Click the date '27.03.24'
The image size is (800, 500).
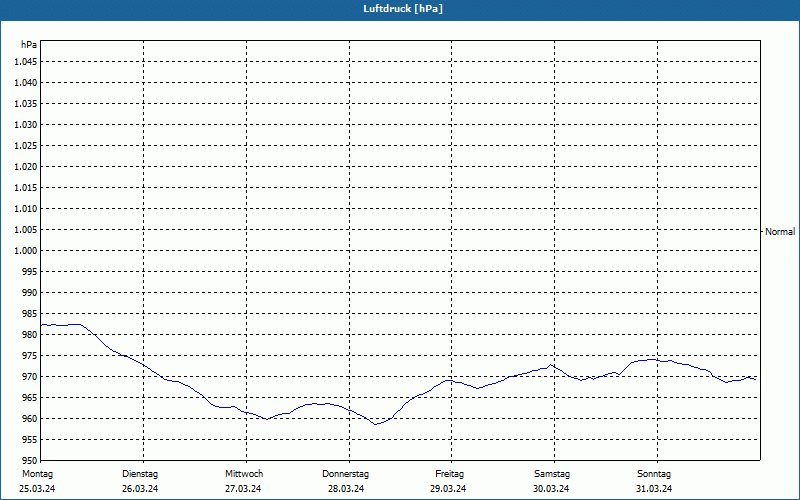pos(243,489)
